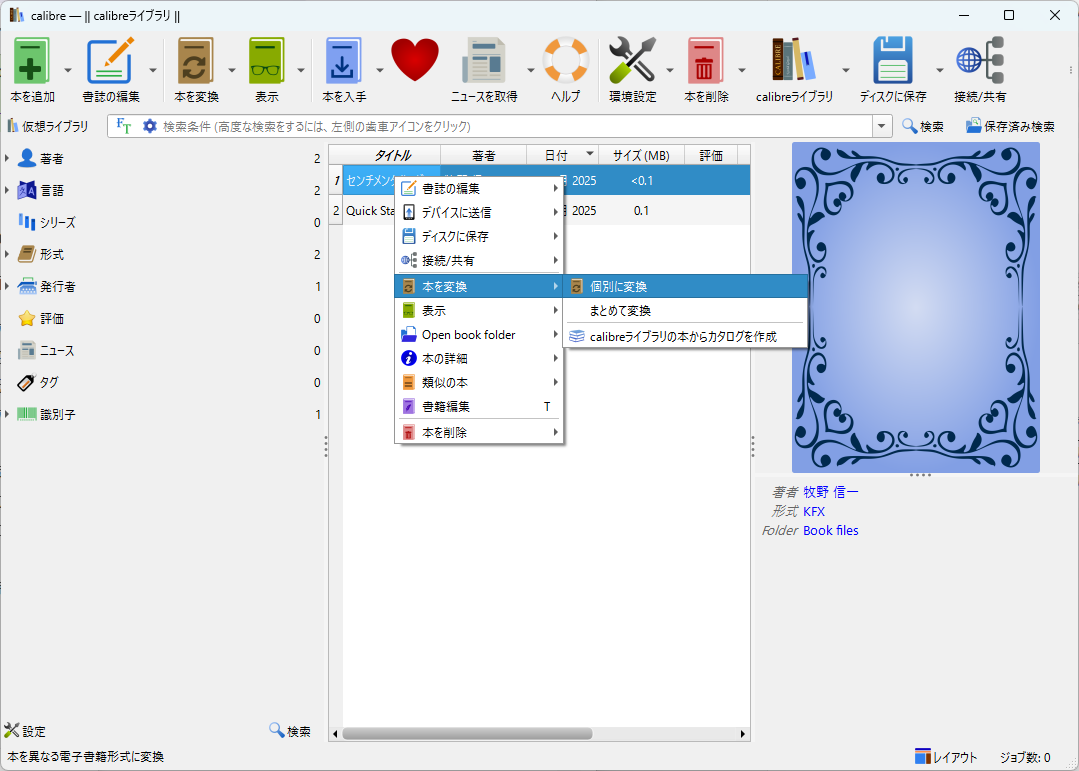This screenshot has width=1079, height=771.
Task: Open 環境設定 preferences icon
Action: pyautogui.click(x=632, y=62)
